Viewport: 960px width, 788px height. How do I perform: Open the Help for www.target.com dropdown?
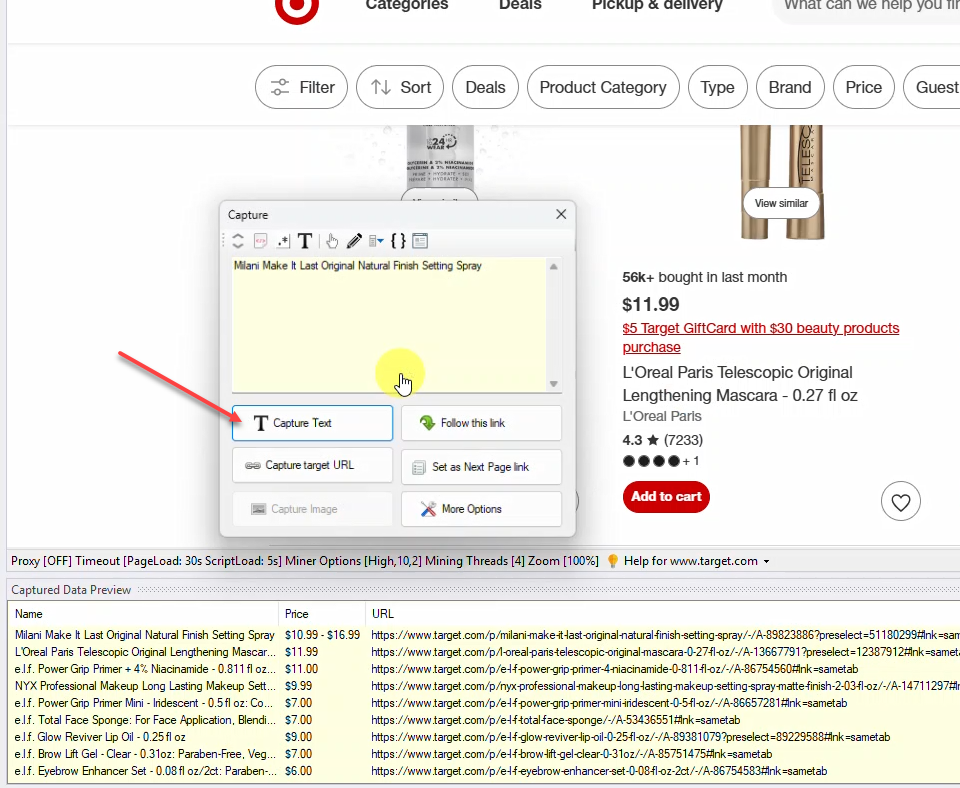pyautogui.click(x=697, y=561)
